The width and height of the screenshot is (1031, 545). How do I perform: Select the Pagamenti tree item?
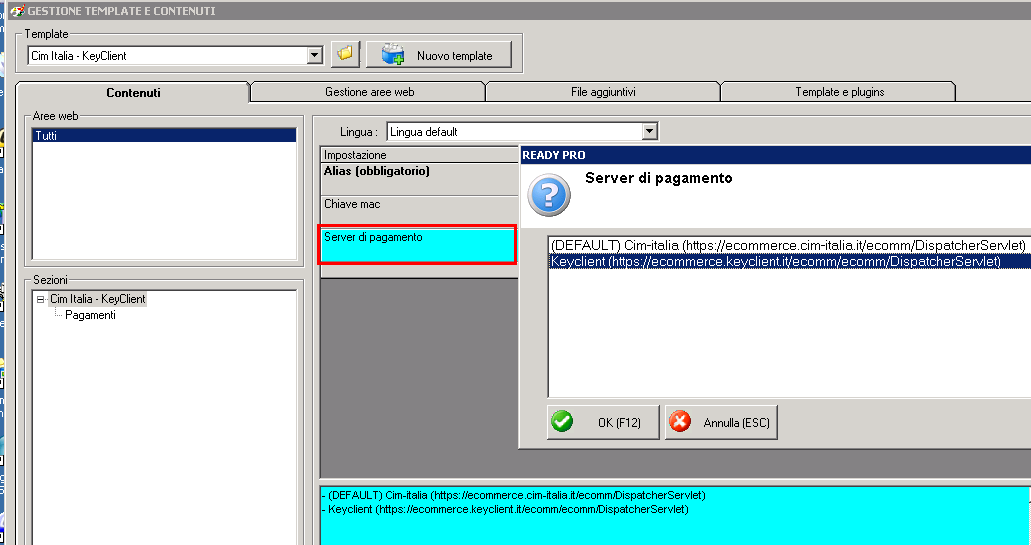click(x=90, y=315)
